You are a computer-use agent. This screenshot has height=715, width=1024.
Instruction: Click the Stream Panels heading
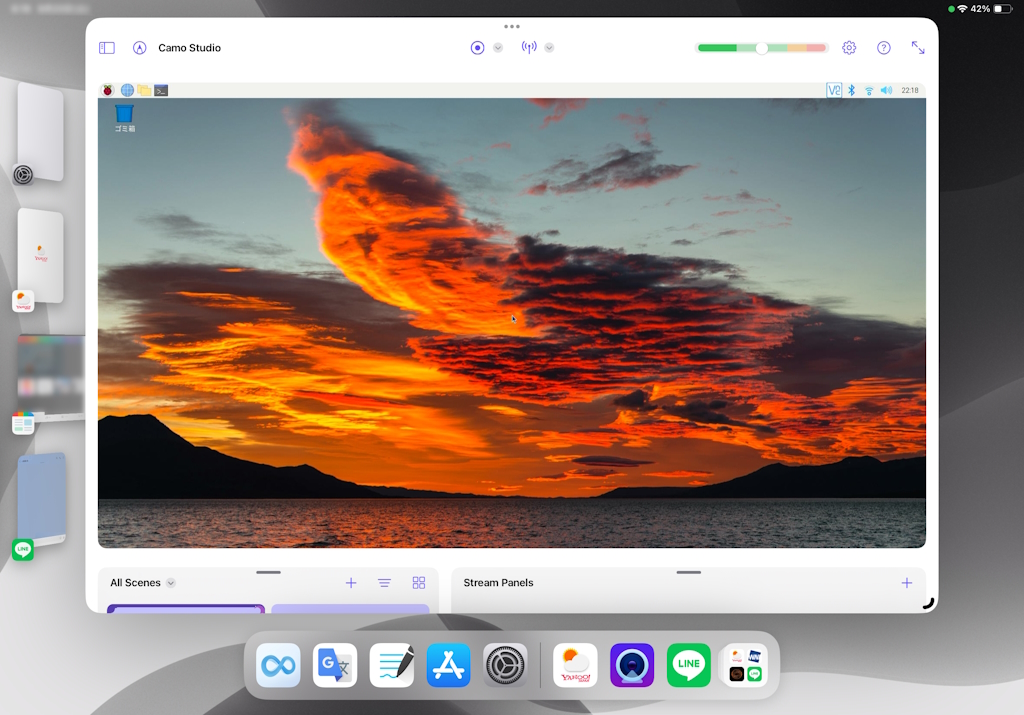(x=498, y=582)
